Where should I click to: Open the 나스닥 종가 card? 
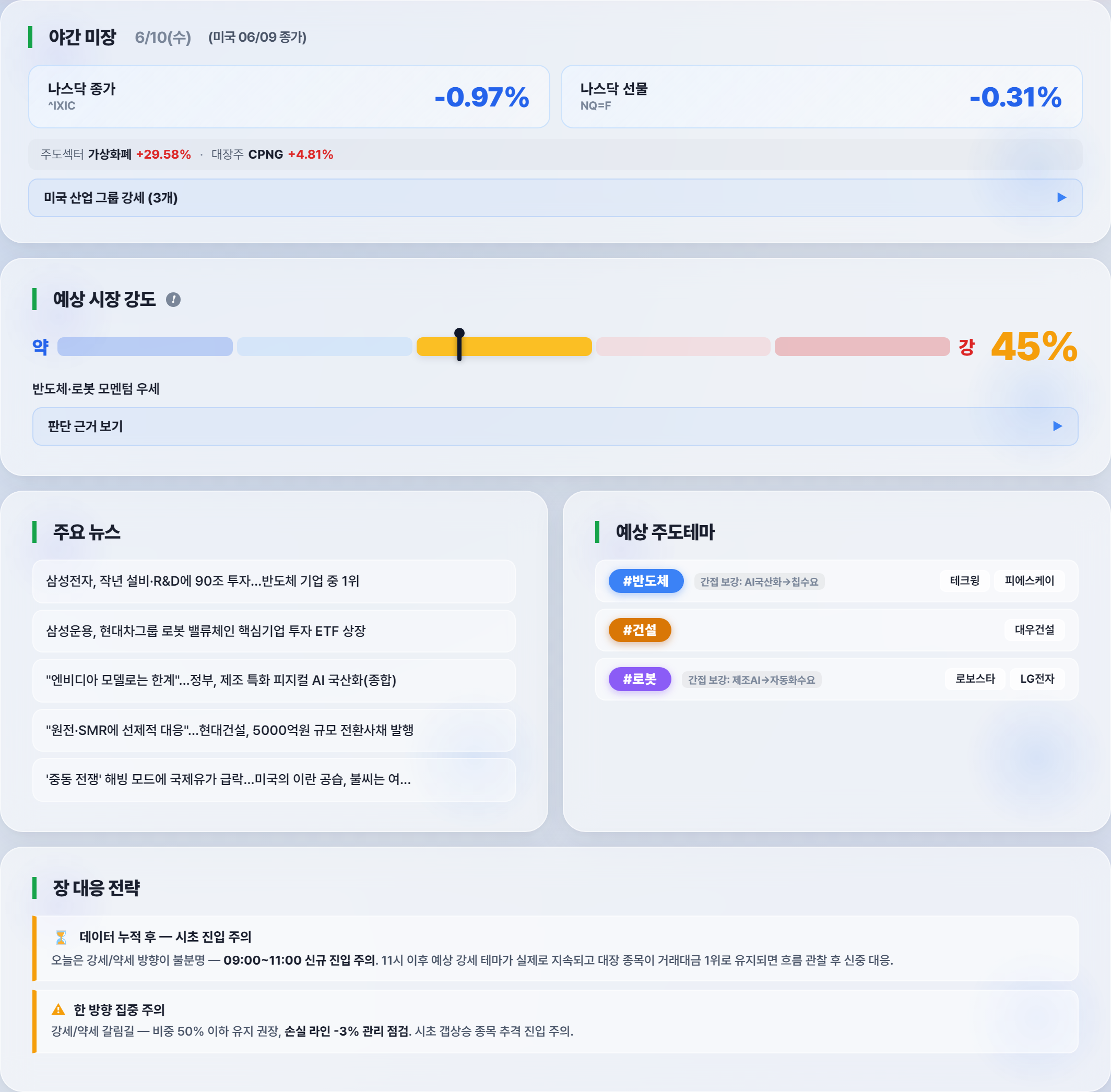(x=289, y=97)
